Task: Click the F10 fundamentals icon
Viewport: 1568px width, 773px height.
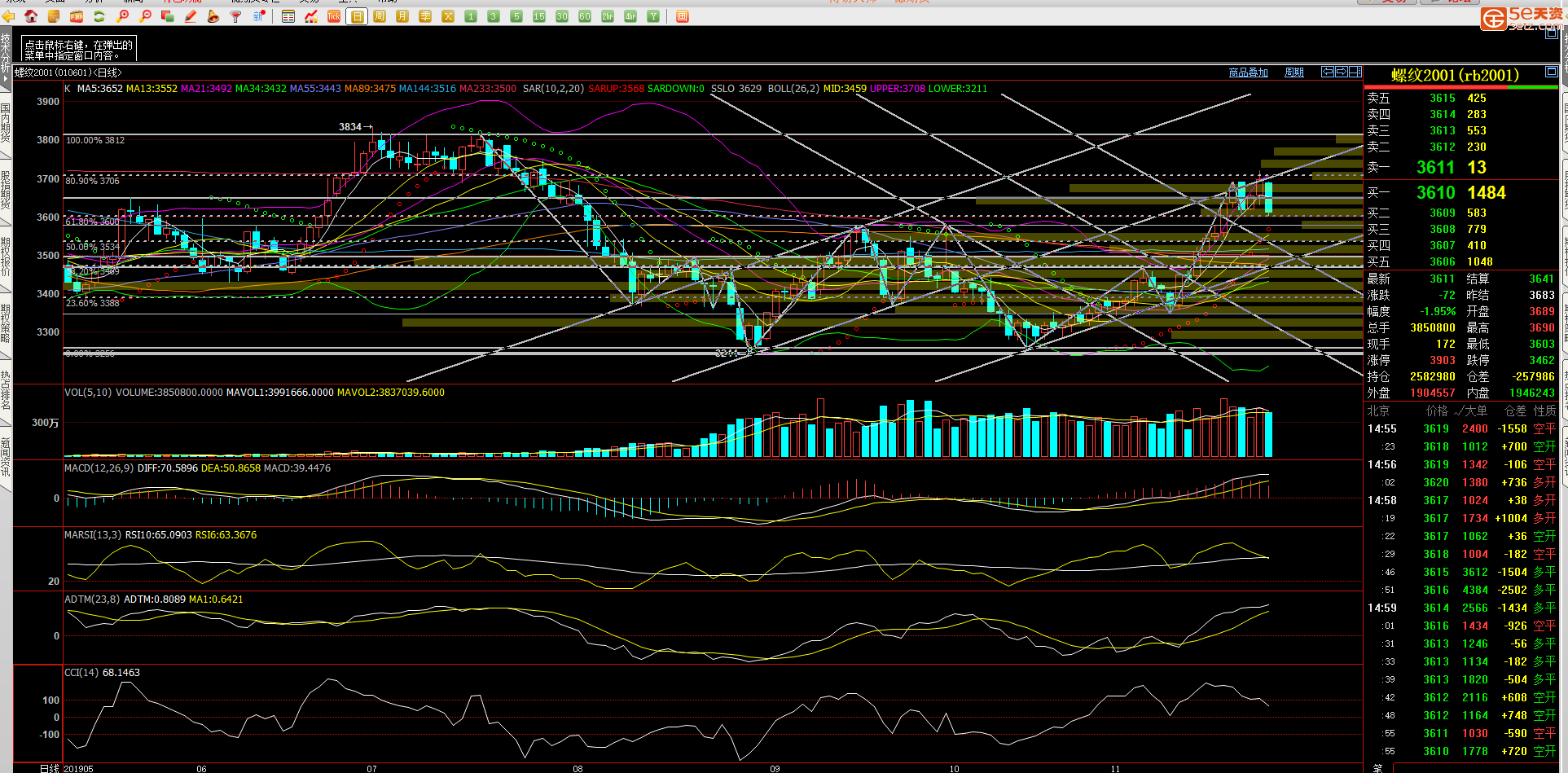Action: point(77,16)
